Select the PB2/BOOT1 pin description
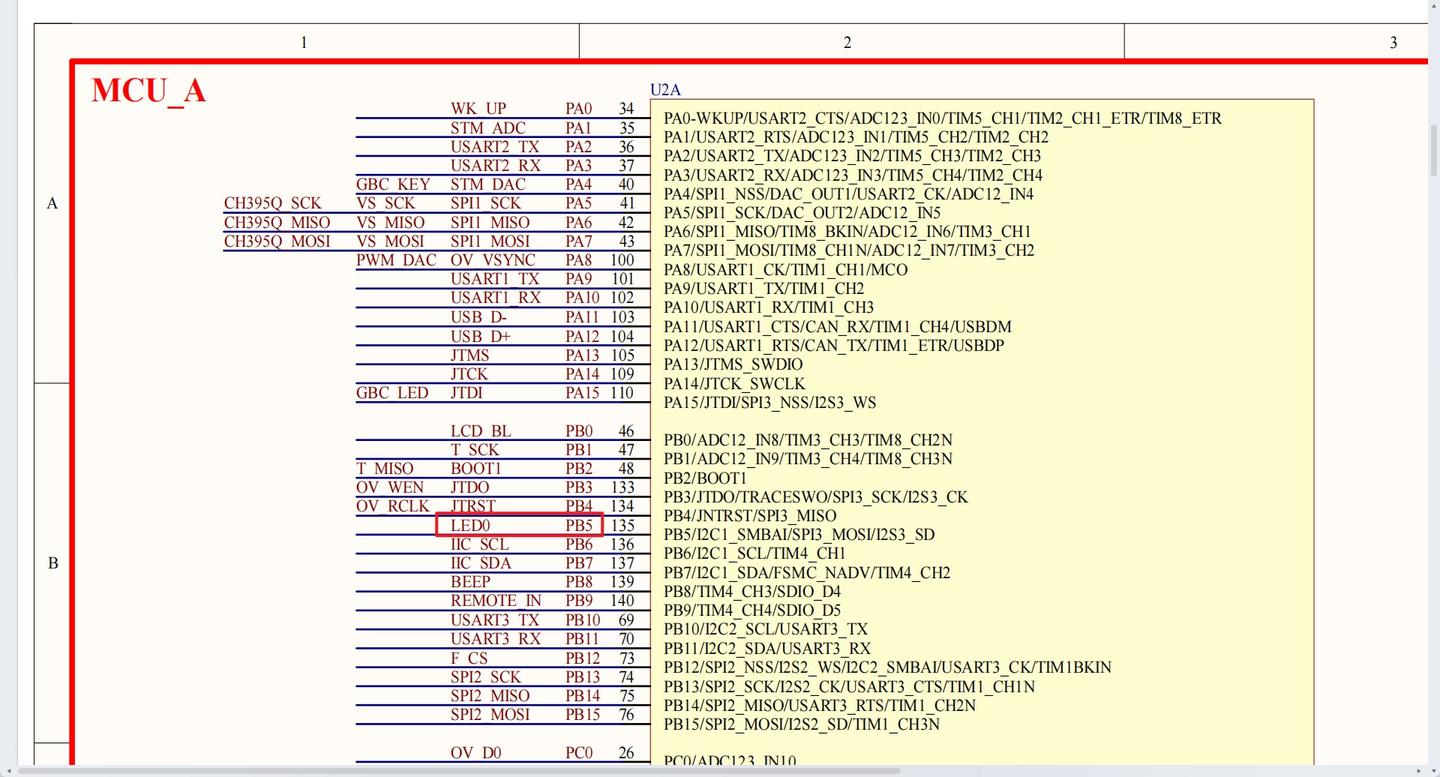Image resolution: width=1440 pixels, height=777 pixels. coord(705,478)
